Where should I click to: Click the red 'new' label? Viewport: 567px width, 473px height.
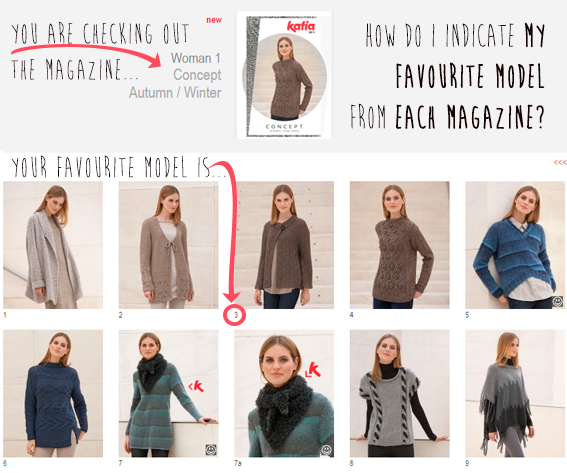214,20
